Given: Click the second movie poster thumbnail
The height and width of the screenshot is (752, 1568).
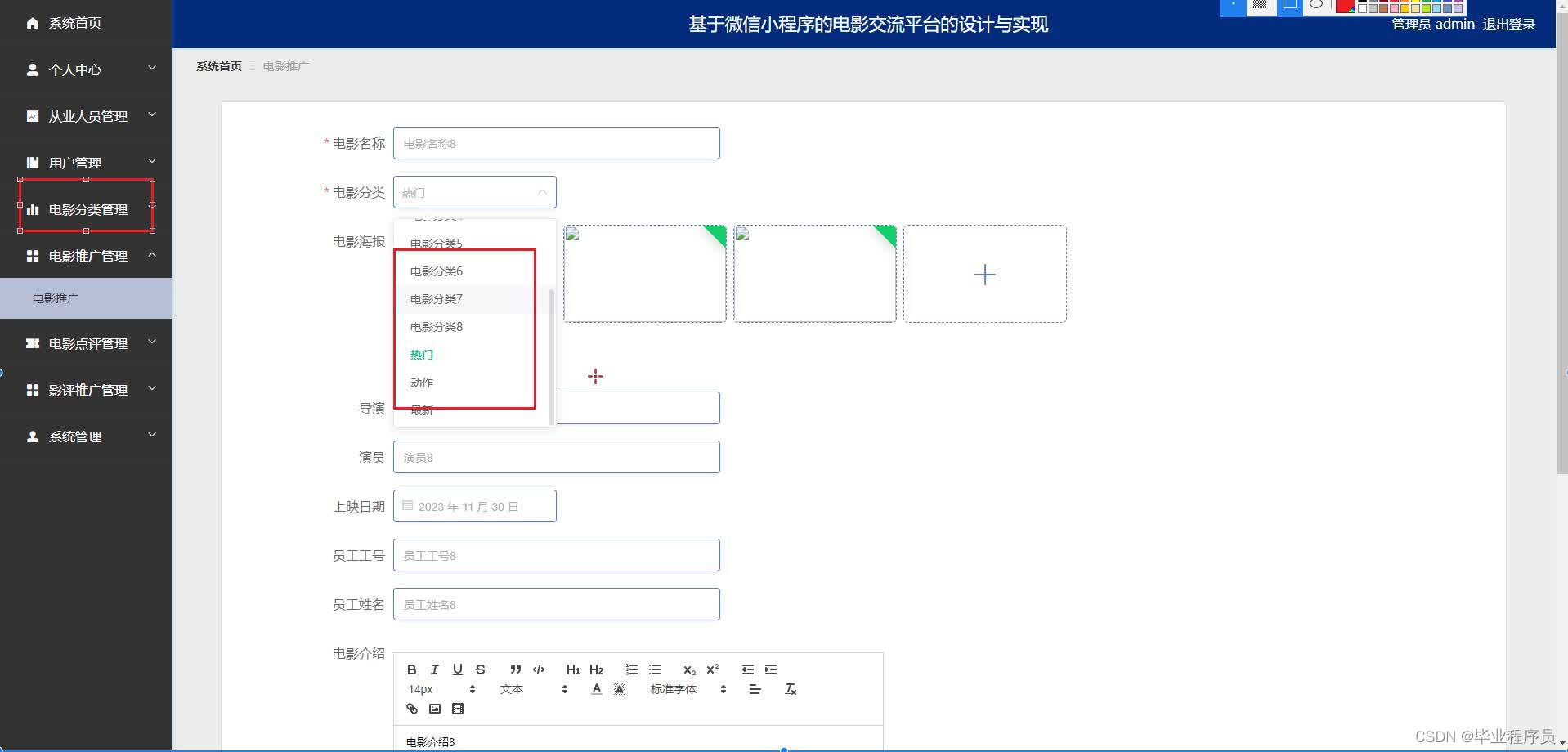Looking at the screenshot, I should [x=815, y=274].
